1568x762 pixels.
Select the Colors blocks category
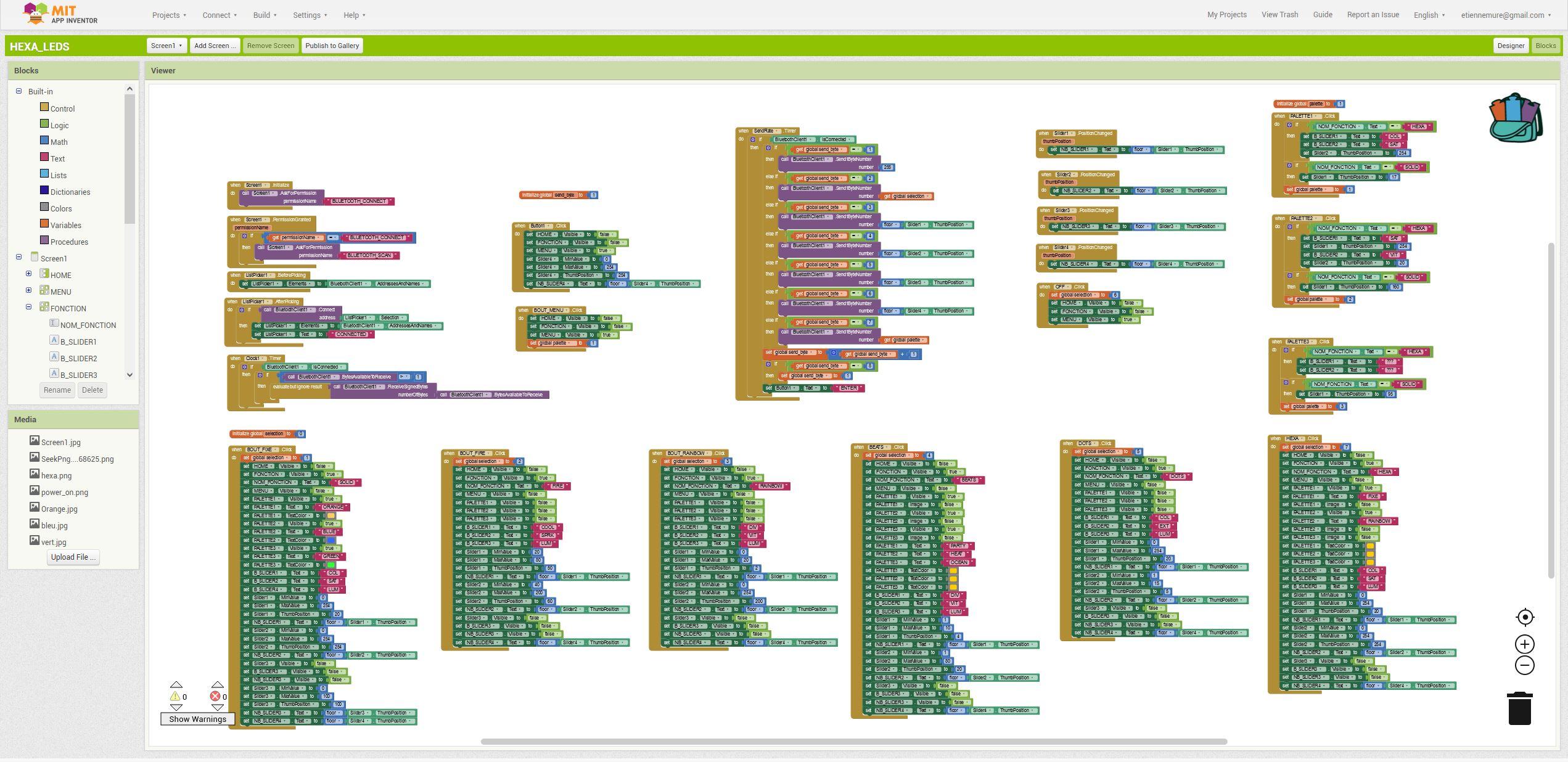[61, 208]
